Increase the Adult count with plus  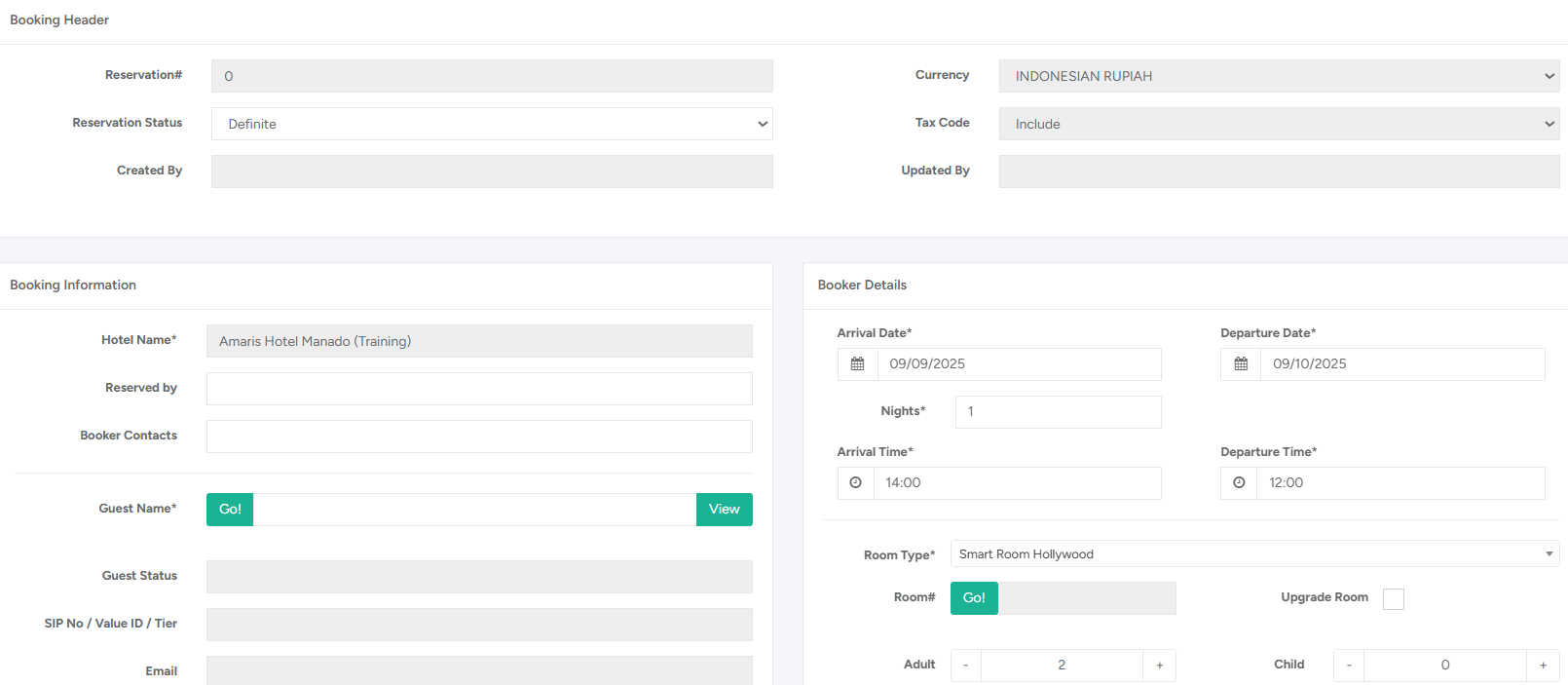[1159, 666]
